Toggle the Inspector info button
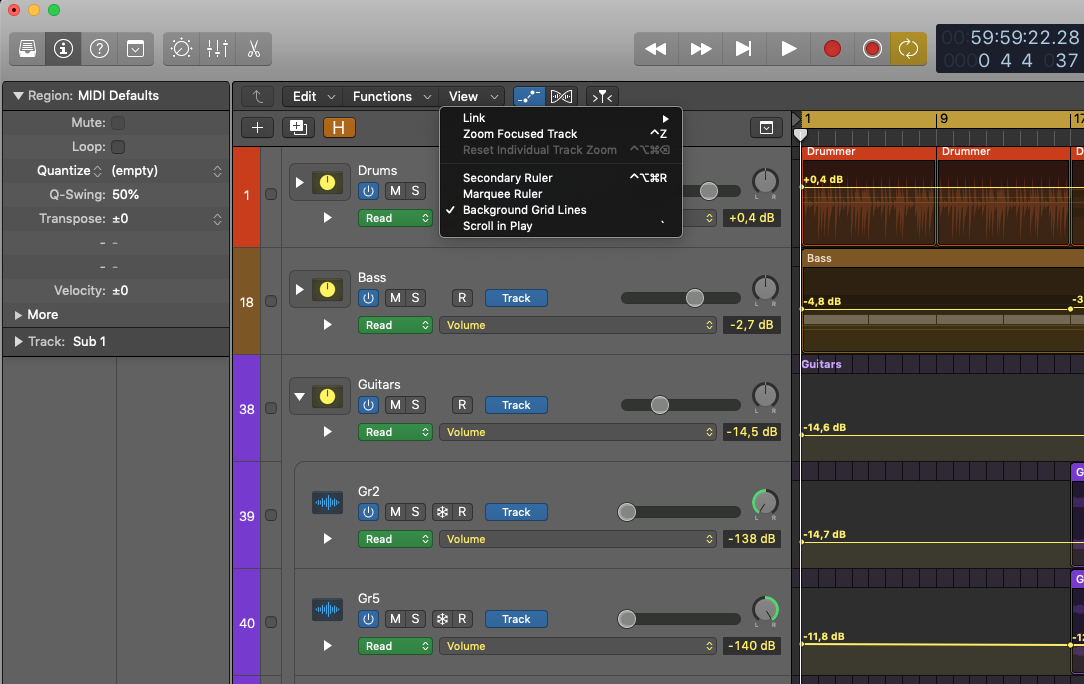 pyautogui.click(x=64, y=48)
